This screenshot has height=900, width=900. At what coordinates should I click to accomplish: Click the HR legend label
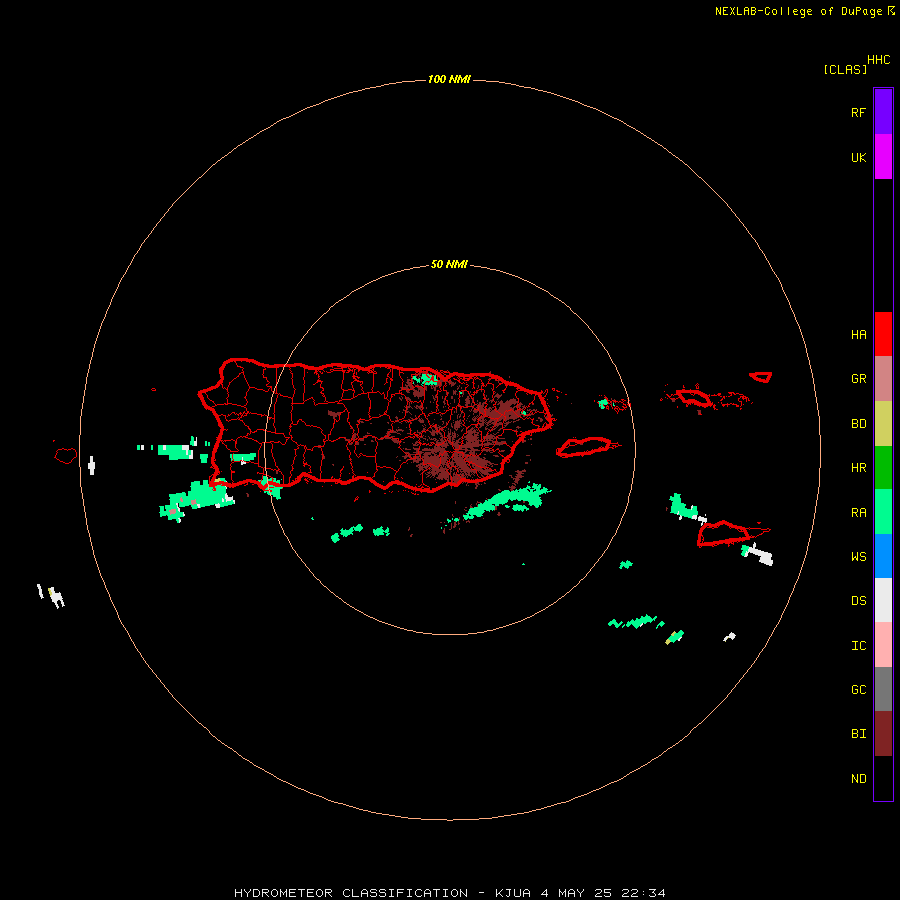pos(858,468)
